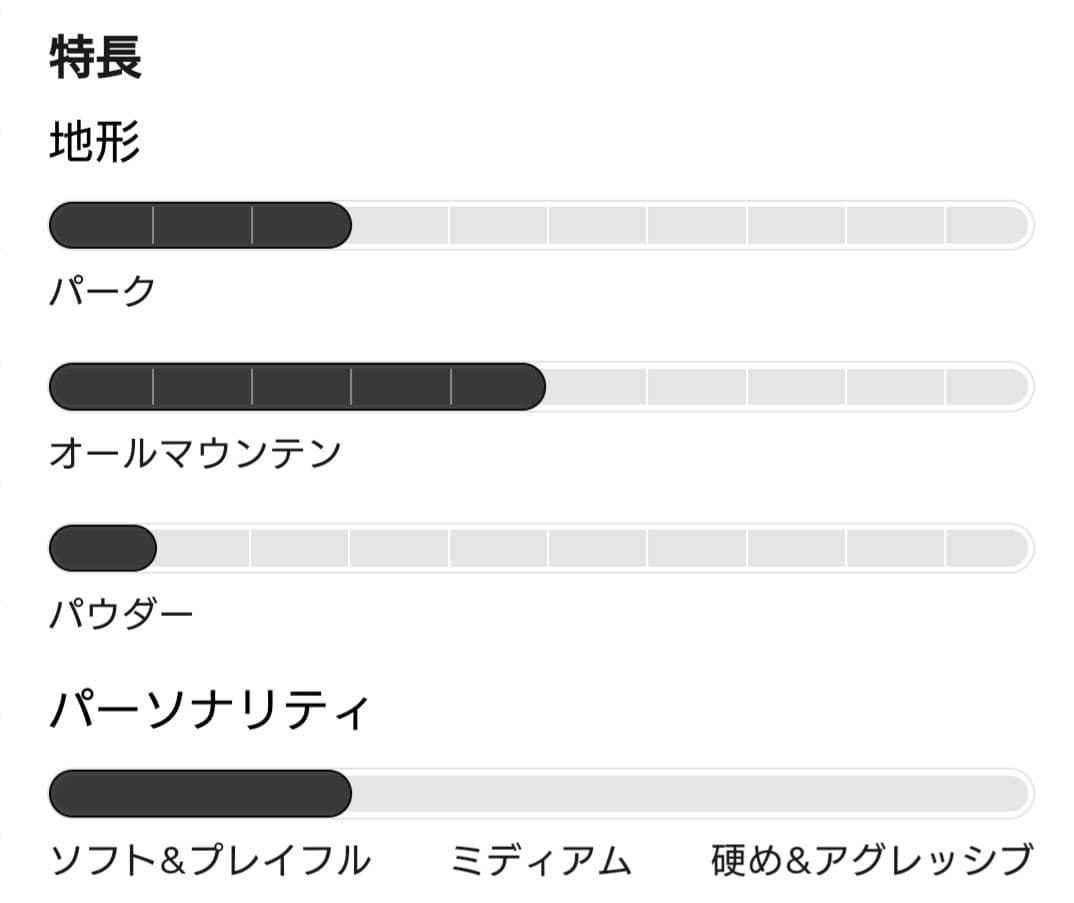
Task: Click the パーソナリティ bar directly above ミディアム
Action: (x=541, y=794)
